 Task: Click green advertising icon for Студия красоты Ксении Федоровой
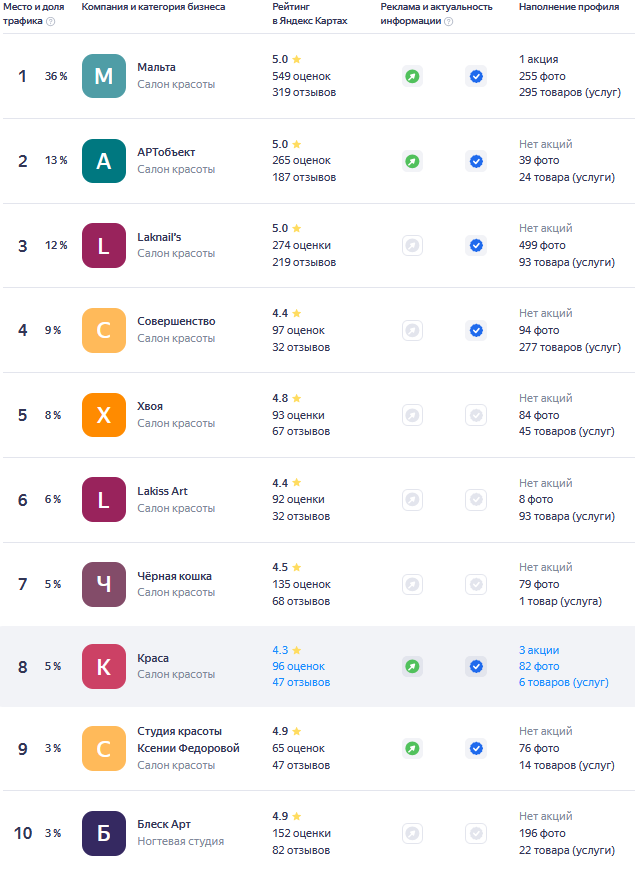pos(412,748)
